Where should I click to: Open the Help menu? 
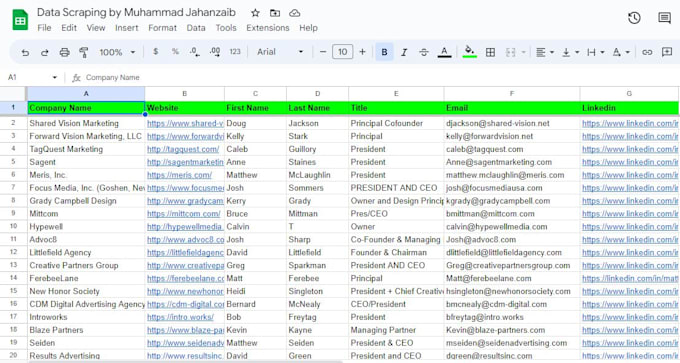(x=308, y=28)
